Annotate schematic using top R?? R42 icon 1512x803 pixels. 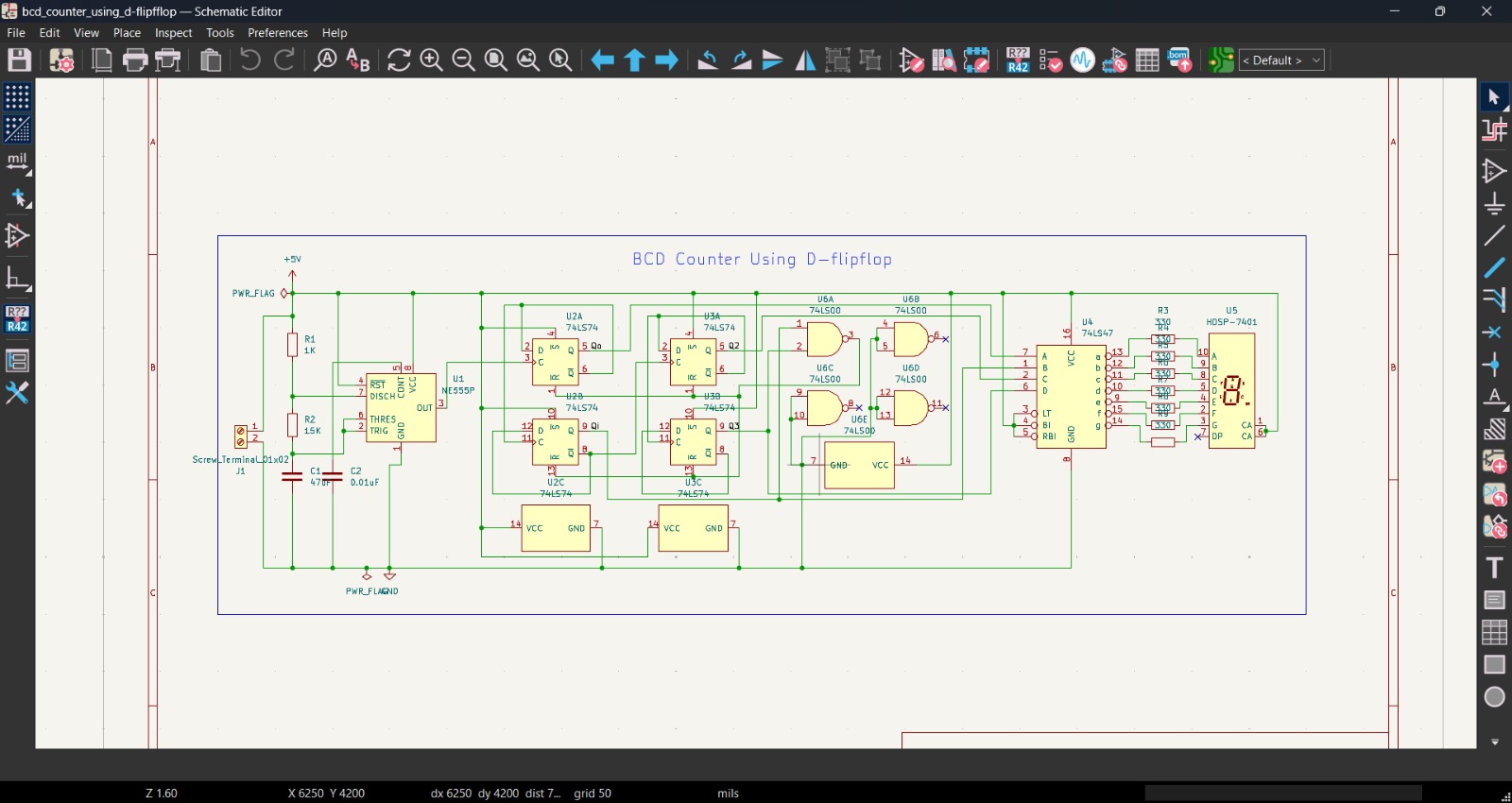pos(1018,60)
